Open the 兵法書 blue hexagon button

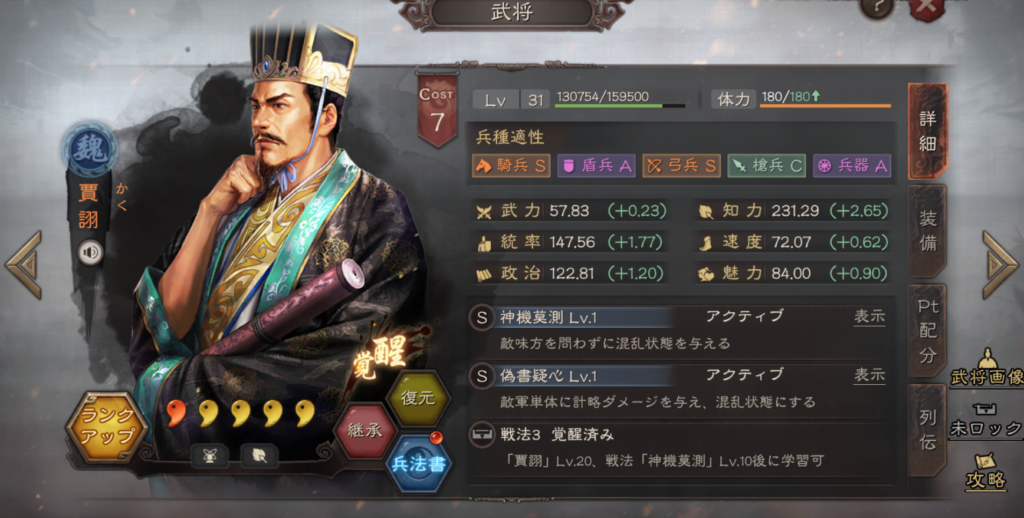coord(418,462)
